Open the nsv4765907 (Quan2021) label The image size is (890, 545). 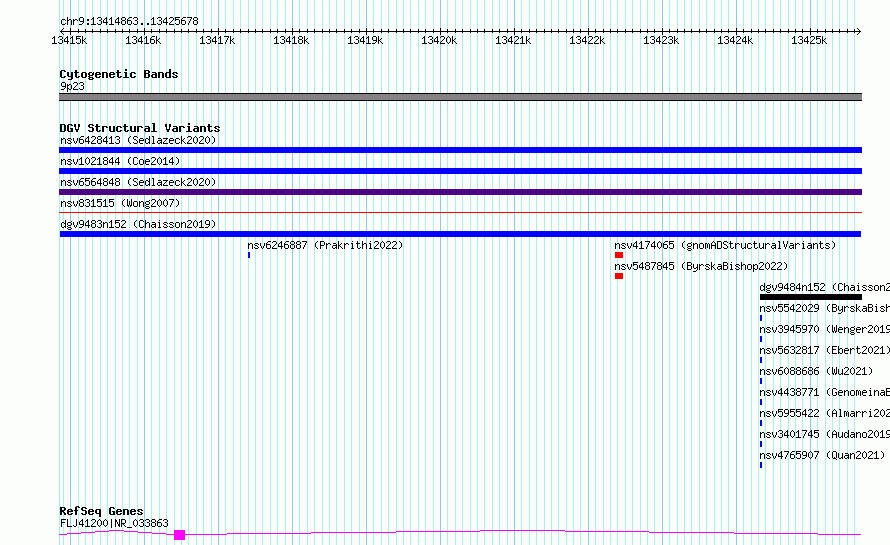point(822,455)
